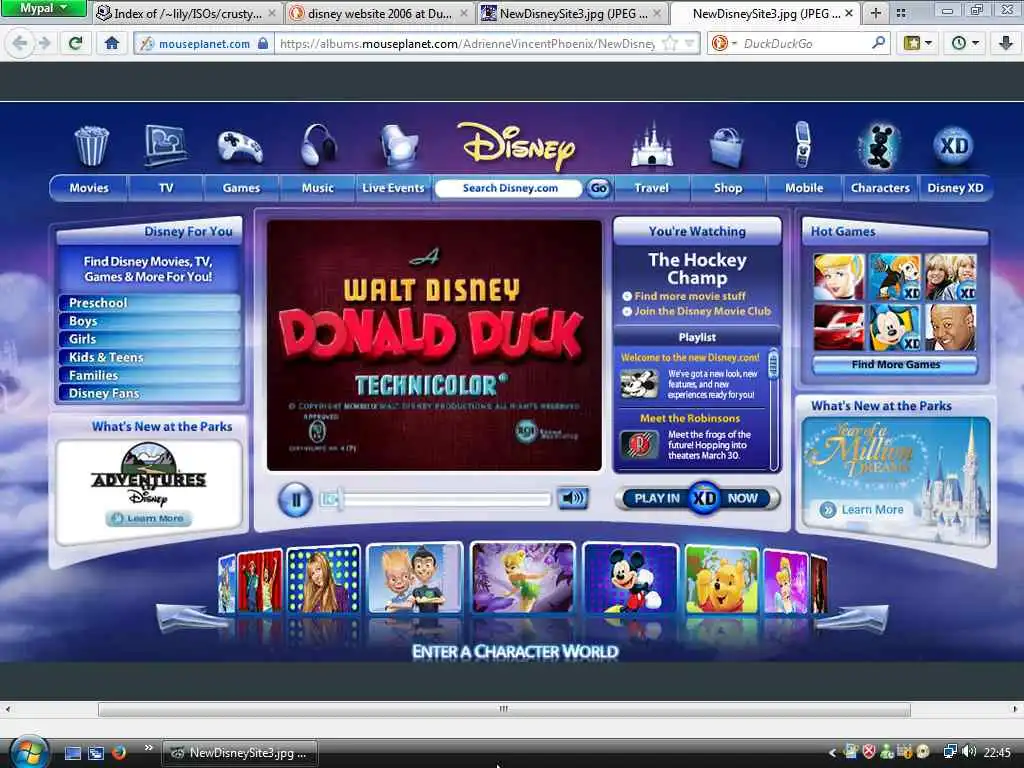Image resolution: width=1024 pixels, height=768 pixels.
Task: Go forward with browser forward arrow
Action: click(44, 43)
